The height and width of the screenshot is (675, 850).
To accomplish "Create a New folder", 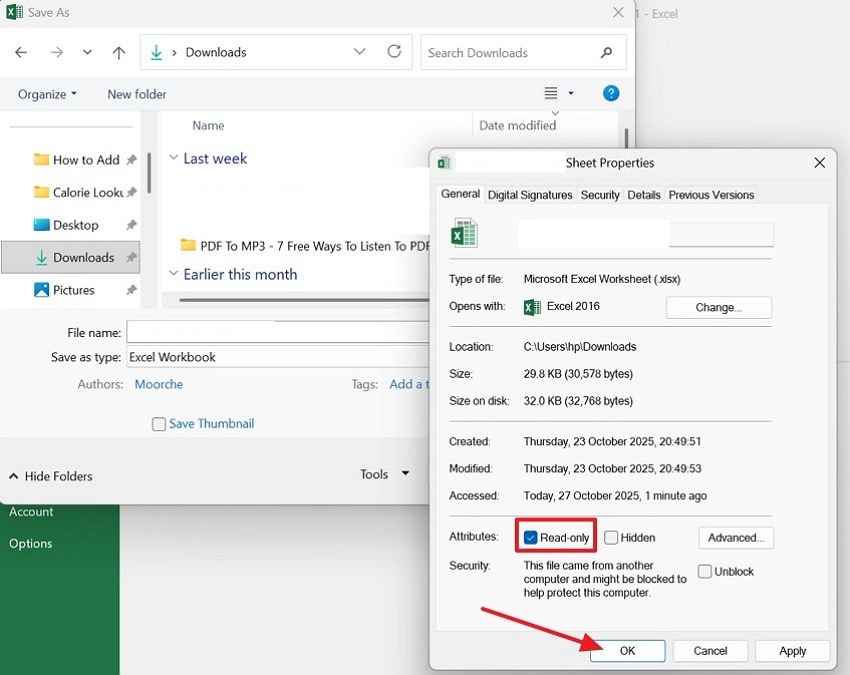I will (137, 94).
